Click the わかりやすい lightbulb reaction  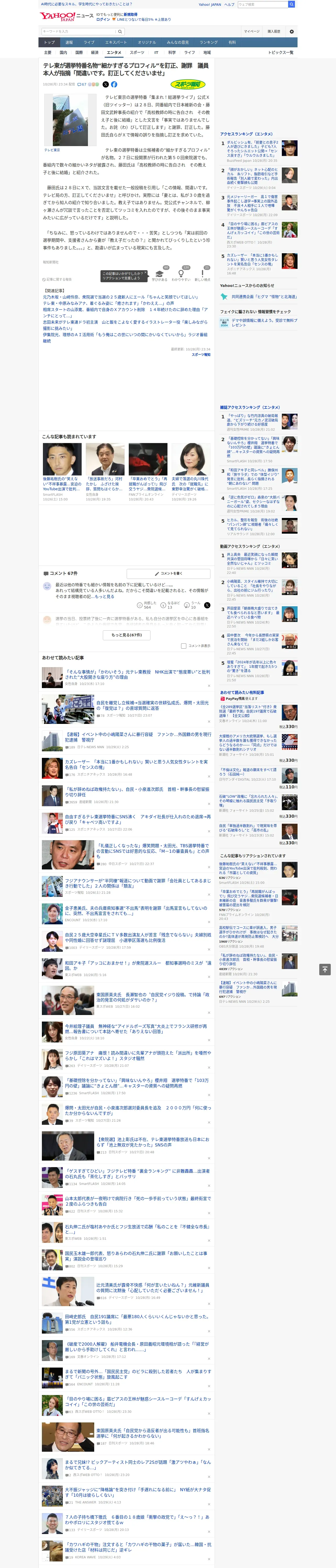click(181, 276)
